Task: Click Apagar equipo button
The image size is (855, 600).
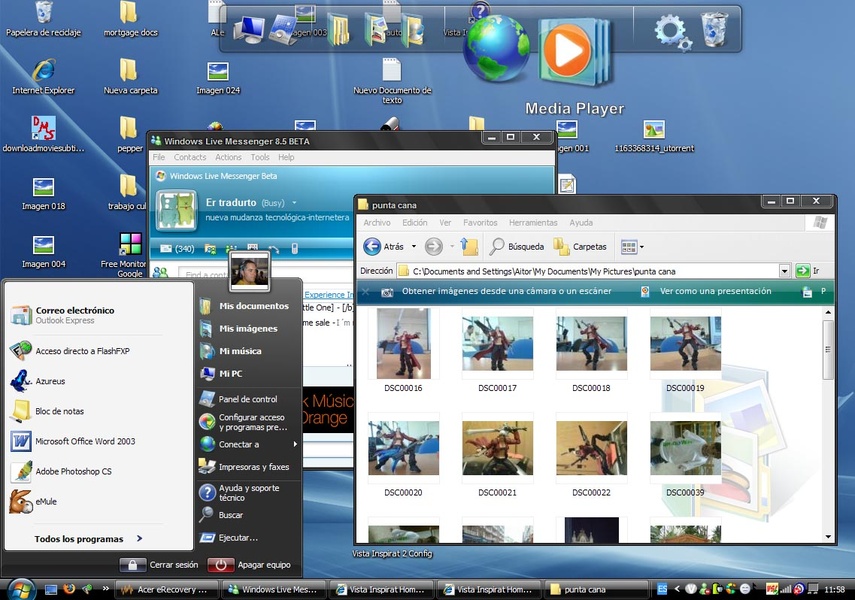Action: click(249, 565)
